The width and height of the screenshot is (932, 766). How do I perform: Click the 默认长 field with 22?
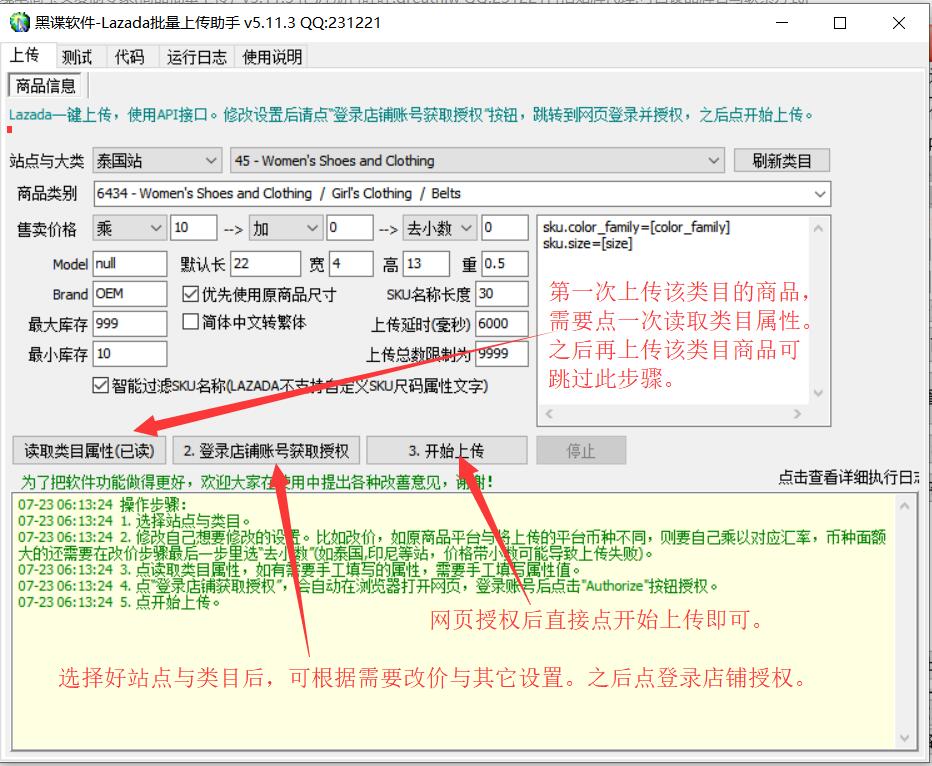(x=266, y=264)
